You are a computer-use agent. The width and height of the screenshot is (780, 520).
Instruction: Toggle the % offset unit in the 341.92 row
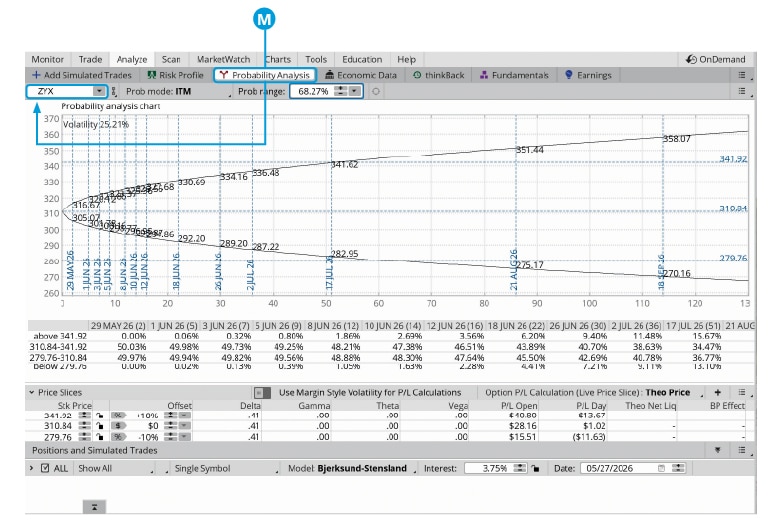tap(118, 415)
